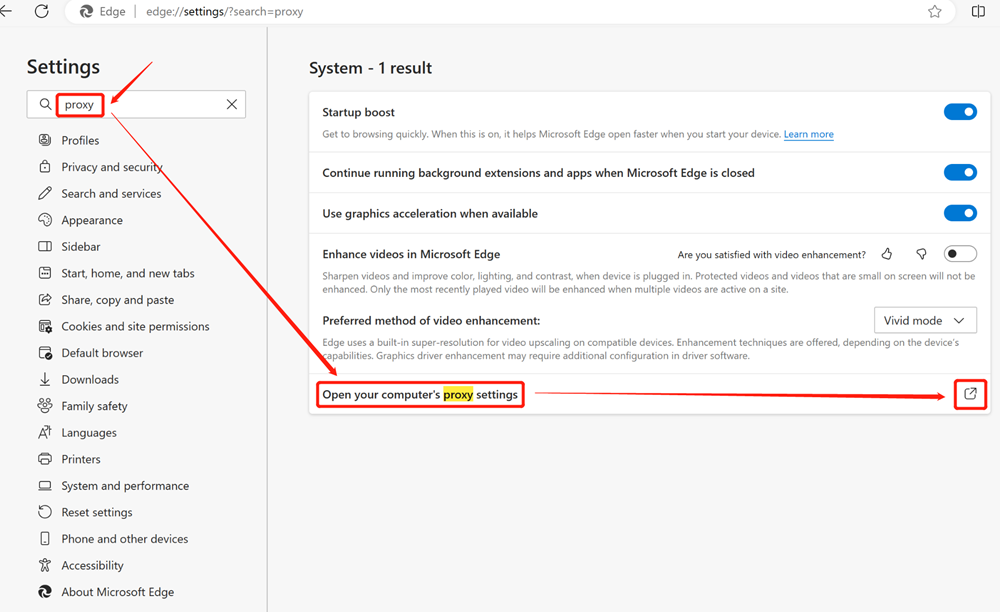Click 'Are you satisfied with video enhancement?' text
The width and height of the screenshot is (1000, 612).
772,255
